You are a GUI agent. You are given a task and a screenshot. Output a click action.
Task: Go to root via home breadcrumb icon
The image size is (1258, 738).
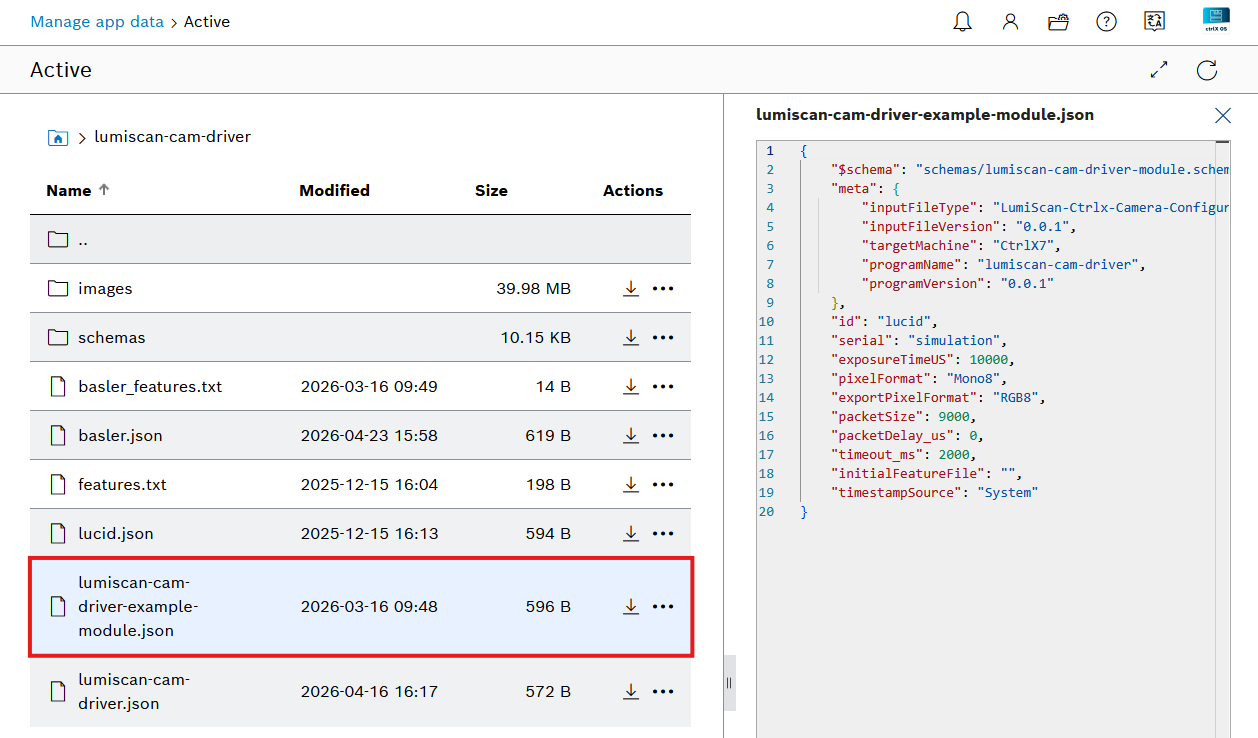(x=58, y=137)
